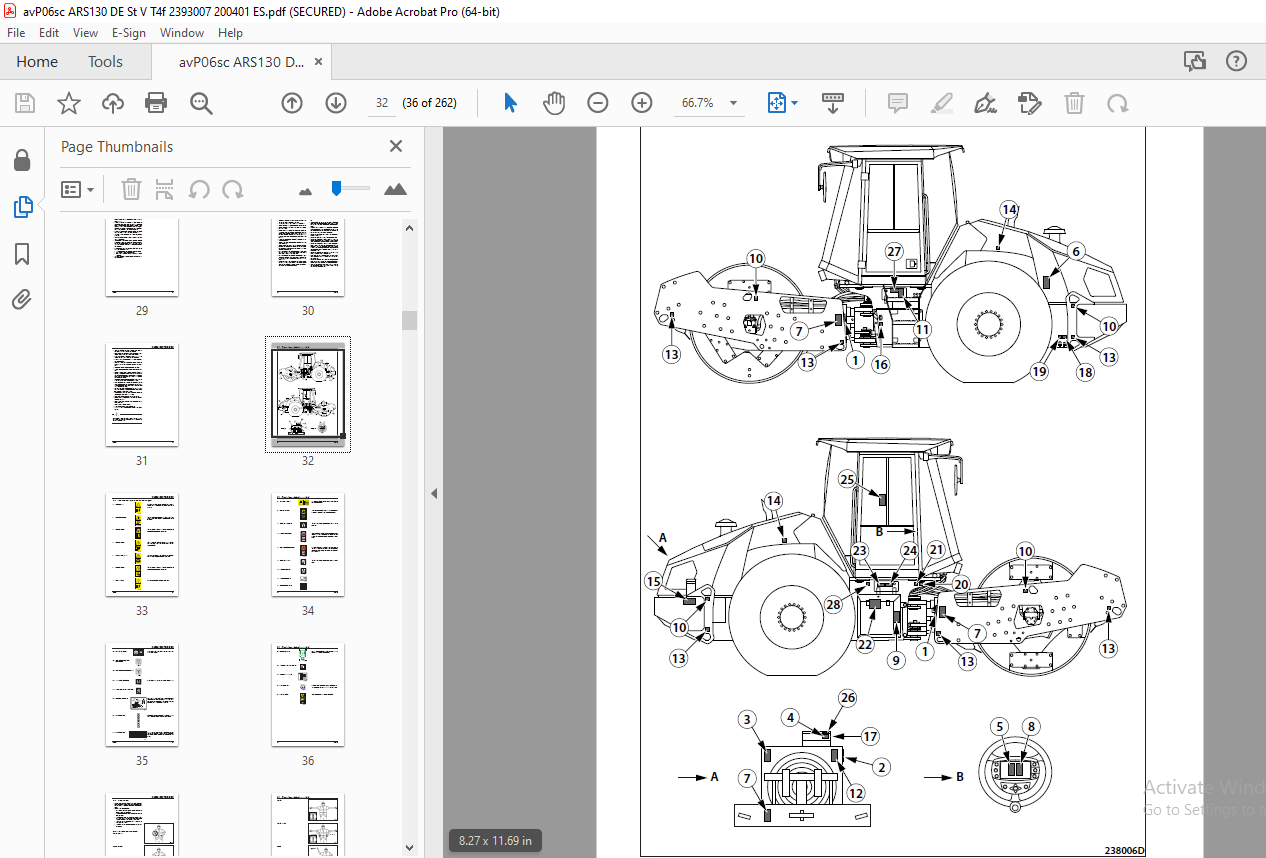Select page 30 thumbnail
The image size is (1266, 858).
(308, 257)
